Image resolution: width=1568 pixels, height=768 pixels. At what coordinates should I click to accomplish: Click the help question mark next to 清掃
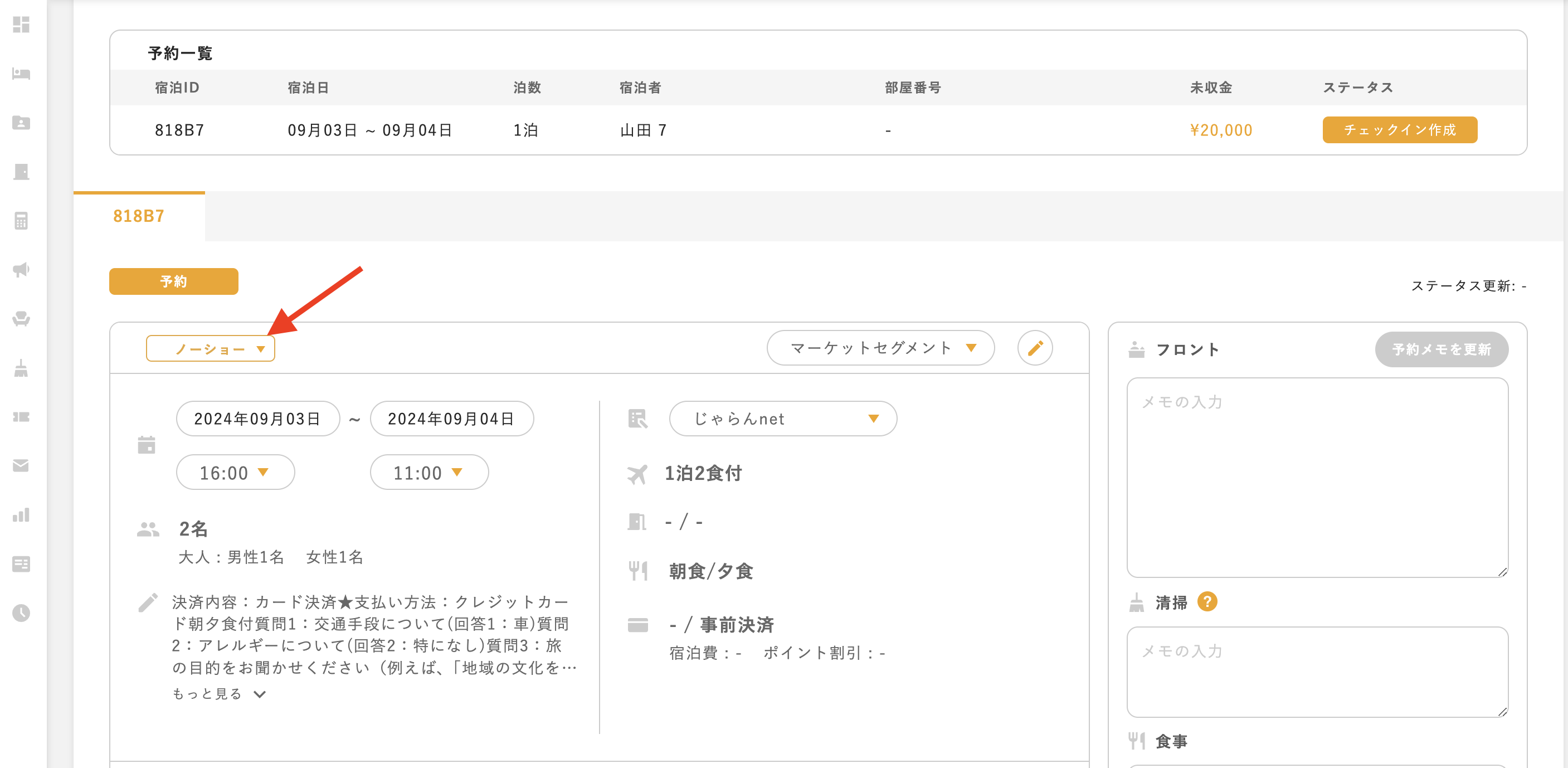tap(1207, 602)
